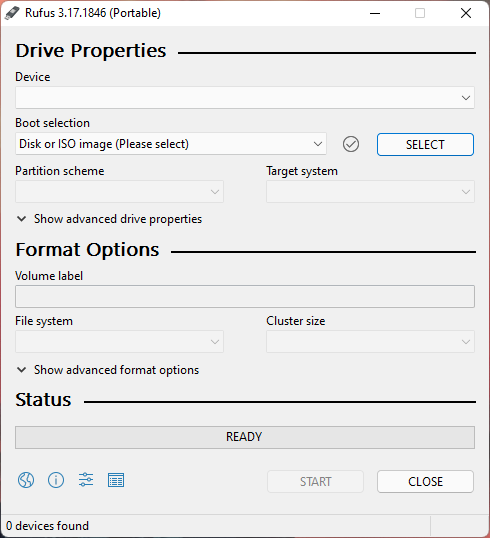Open the Device dropdown
490x538 pixels.
click(245, 98)
